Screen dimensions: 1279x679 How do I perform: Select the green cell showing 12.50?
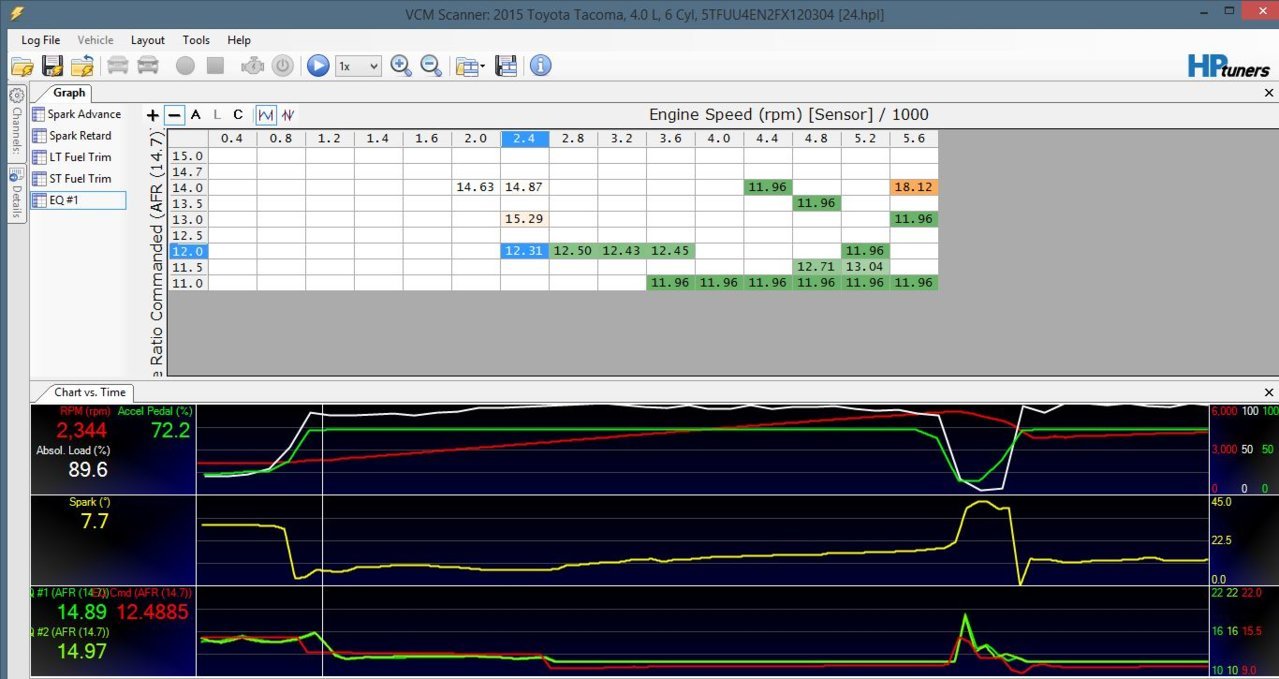click(x=573, y=251)
